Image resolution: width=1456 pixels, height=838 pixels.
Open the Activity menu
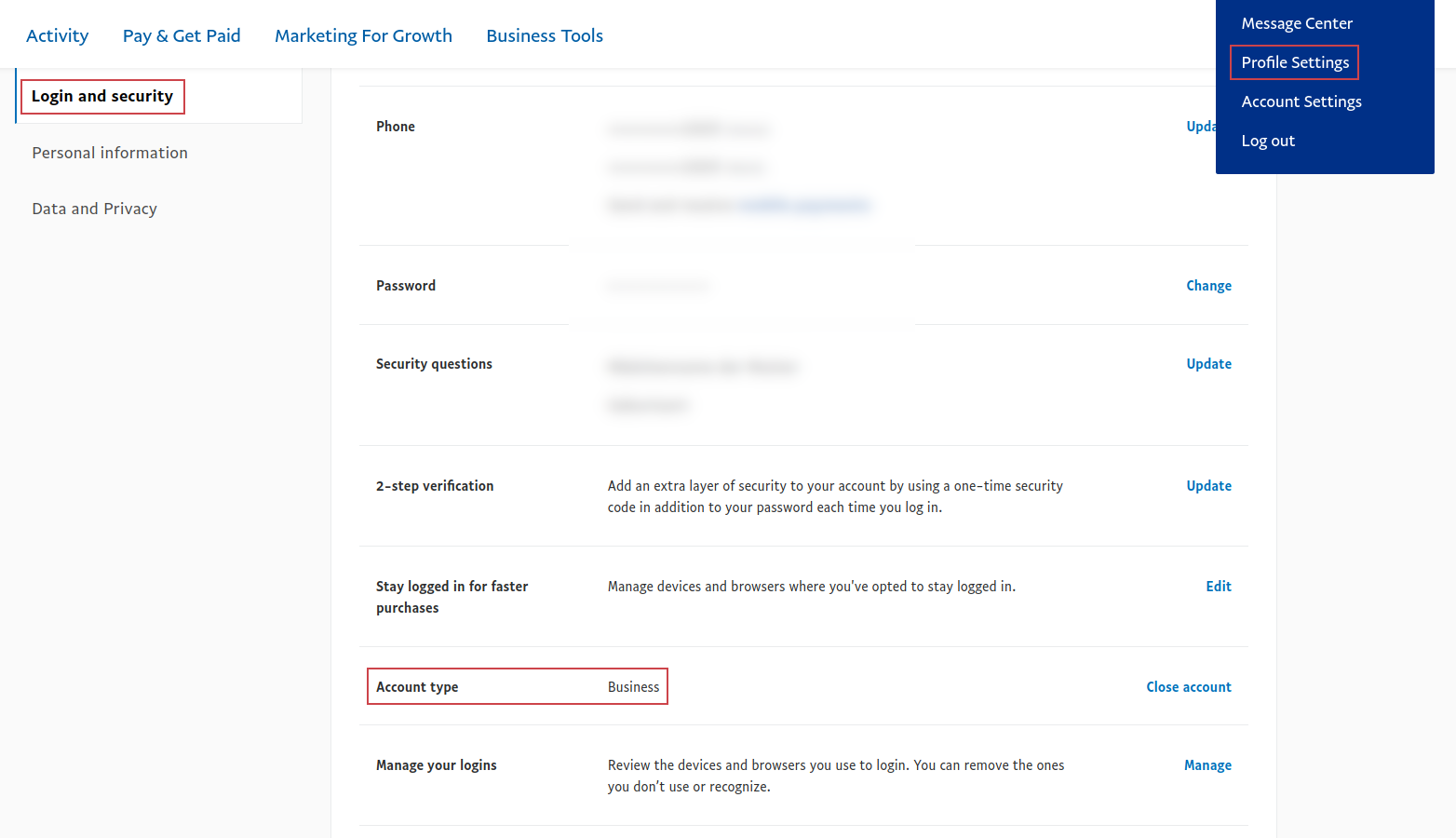click(58, 35)
